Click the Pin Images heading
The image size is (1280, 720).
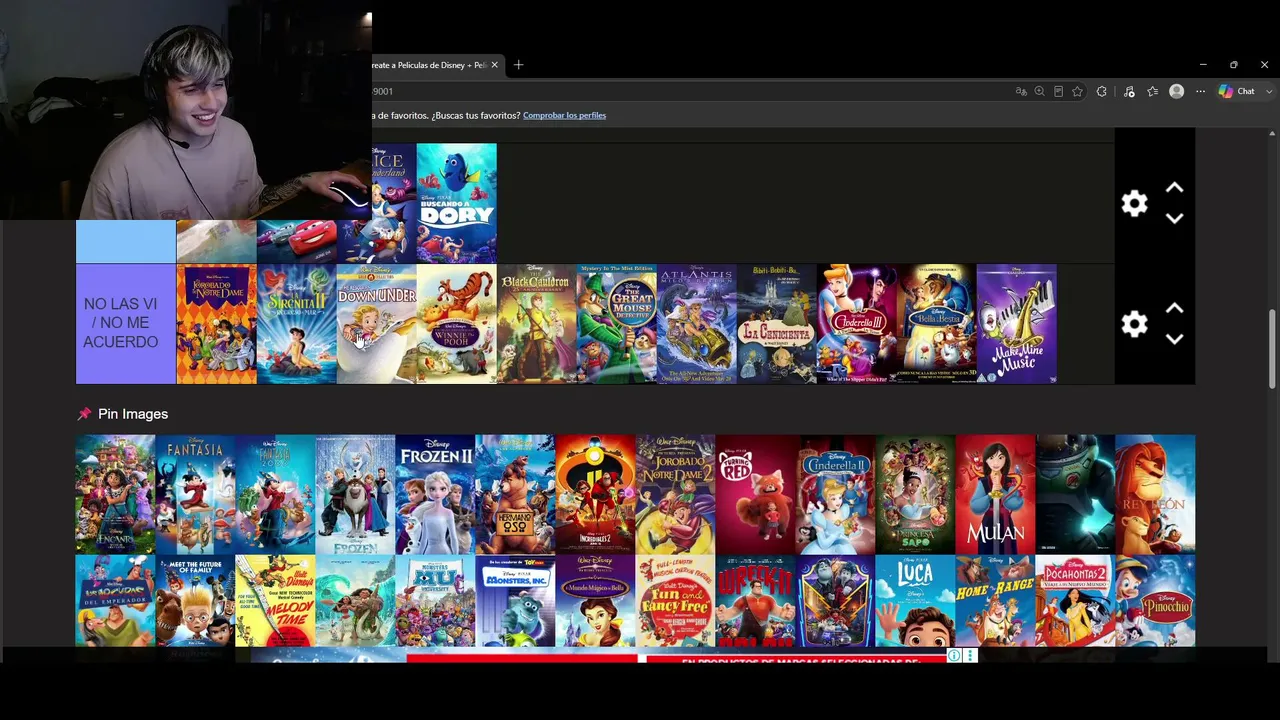coord(133,414)
